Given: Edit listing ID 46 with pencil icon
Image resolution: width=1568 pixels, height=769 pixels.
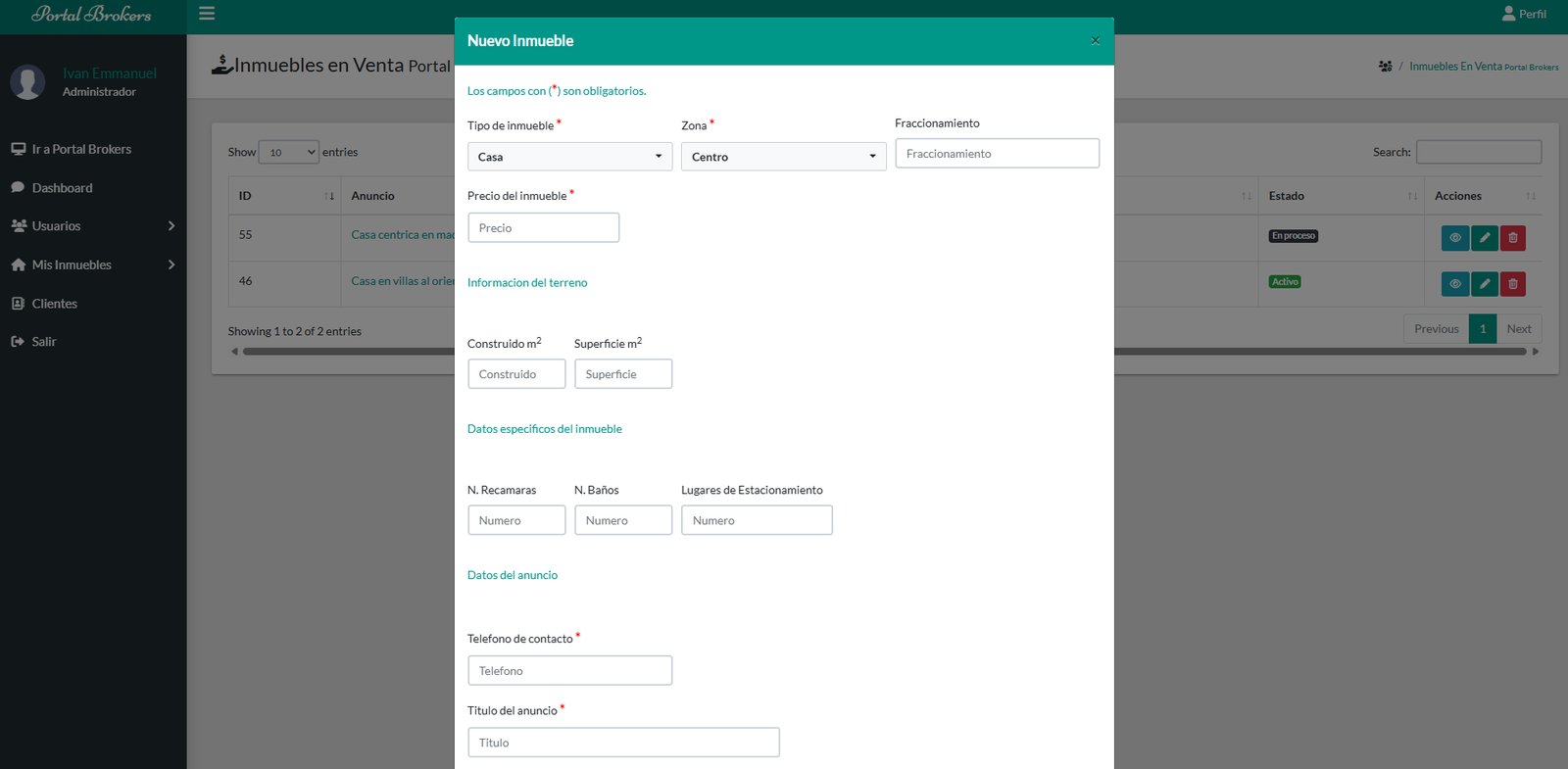Looking at the screenshot, I should pos(1485,284).
